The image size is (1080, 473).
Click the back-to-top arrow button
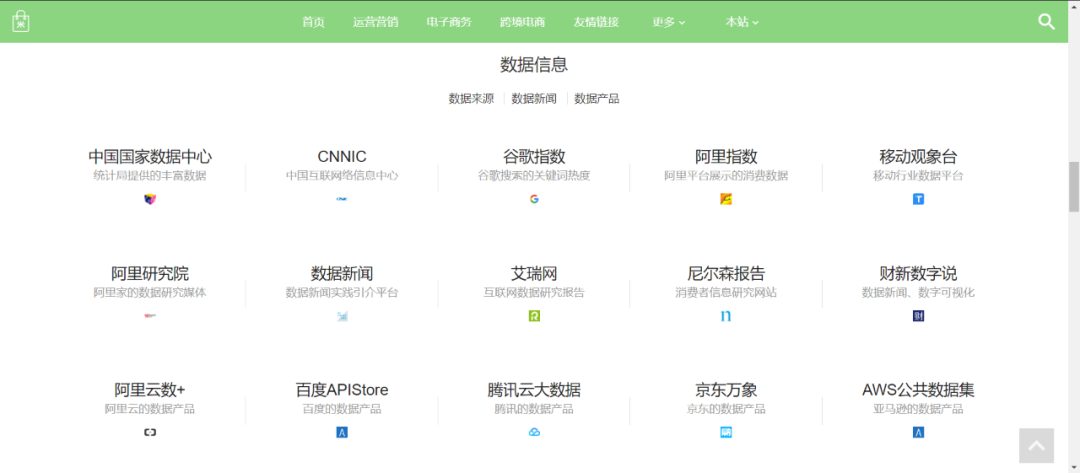pyautogui.click(x=1037, y=445)
